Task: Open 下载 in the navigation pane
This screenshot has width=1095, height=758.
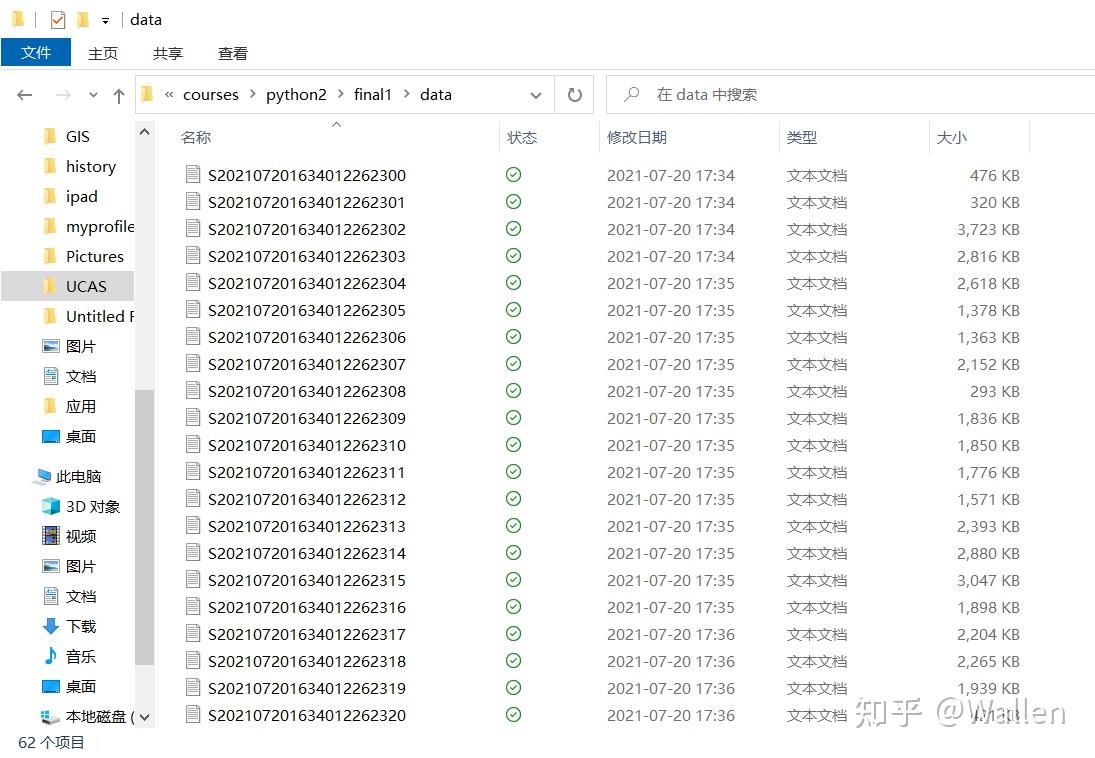Action: (80, 627)
